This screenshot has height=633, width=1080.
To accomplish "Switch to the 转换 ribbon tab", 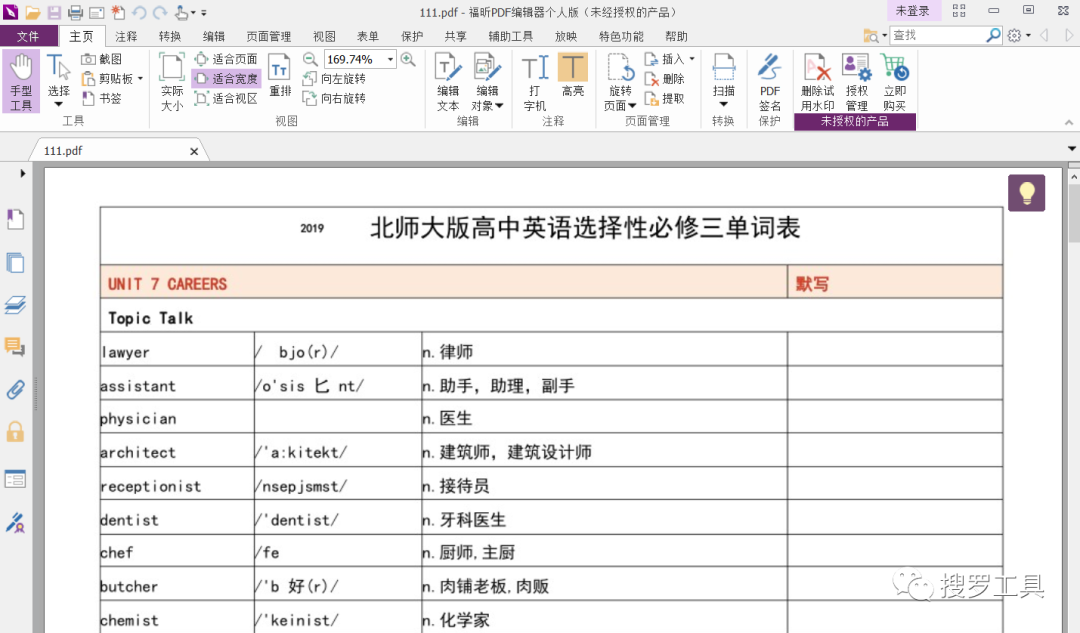I will 170,37.
